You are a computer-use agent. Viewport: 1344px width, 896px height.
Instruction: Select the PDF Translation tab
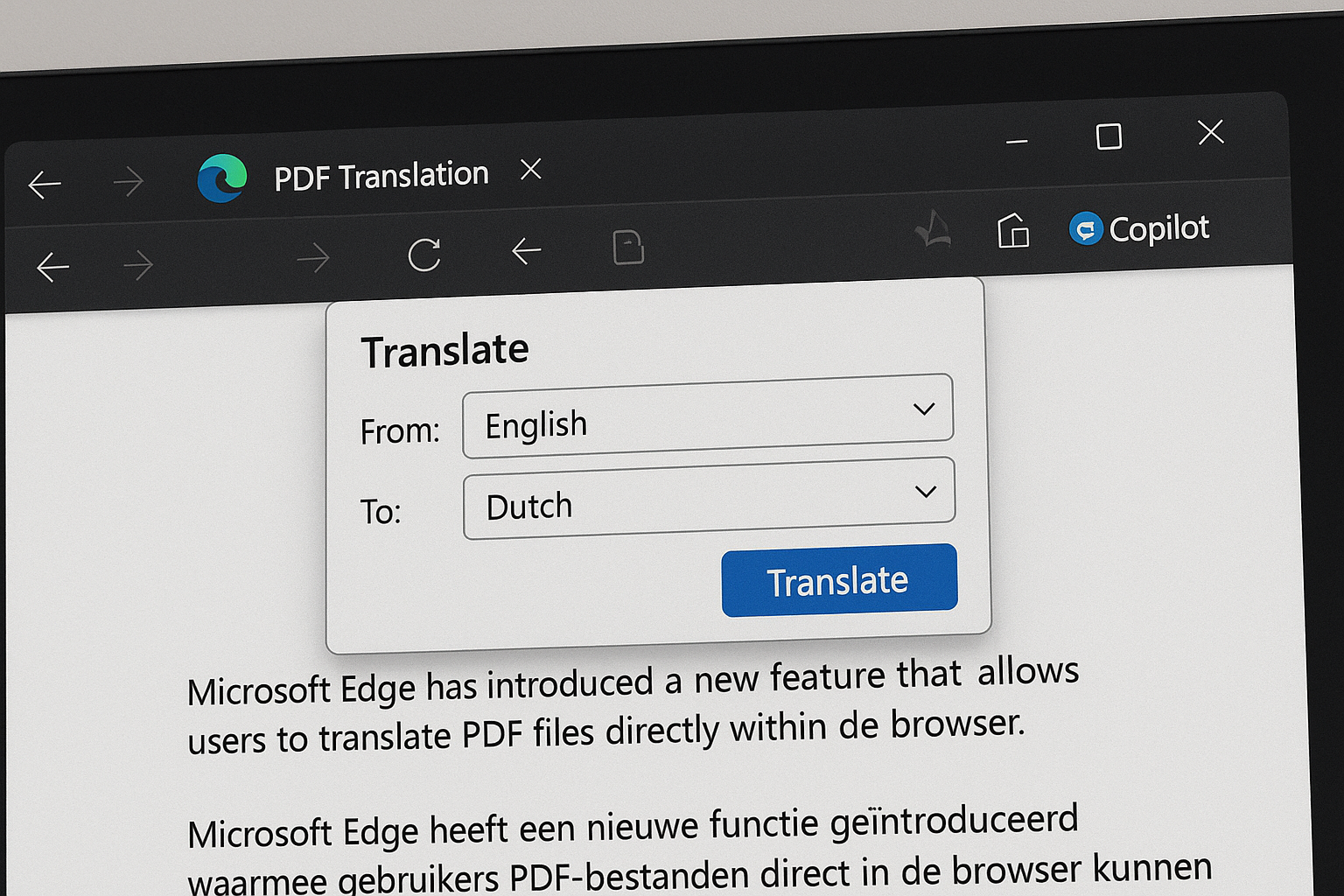click(381, 176)
